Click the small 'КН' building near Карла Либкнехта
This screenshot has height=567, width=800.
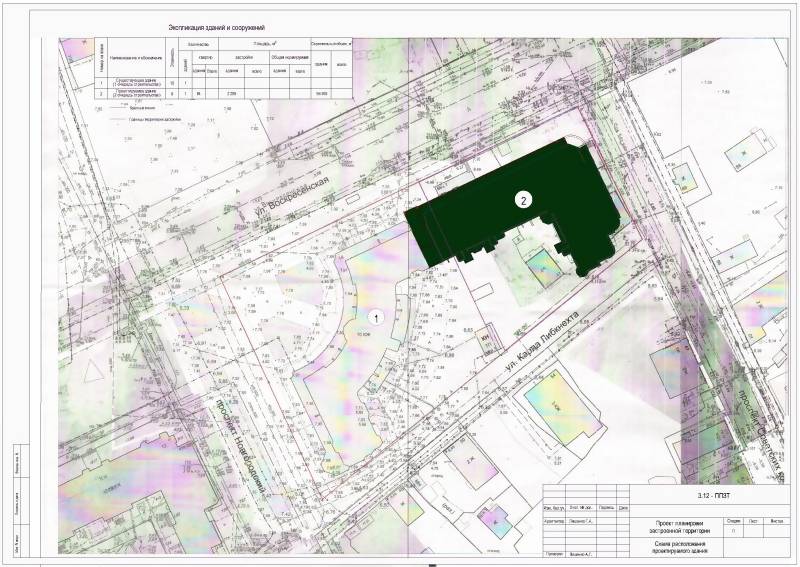(485, 340)
